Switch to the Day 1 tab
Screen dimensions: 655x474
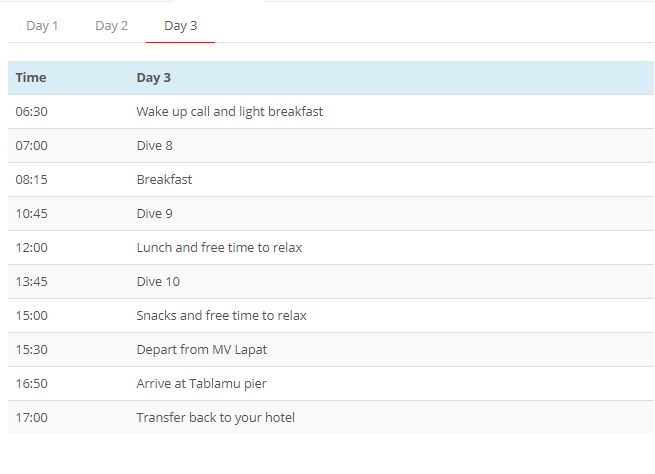tap(42, 26)
